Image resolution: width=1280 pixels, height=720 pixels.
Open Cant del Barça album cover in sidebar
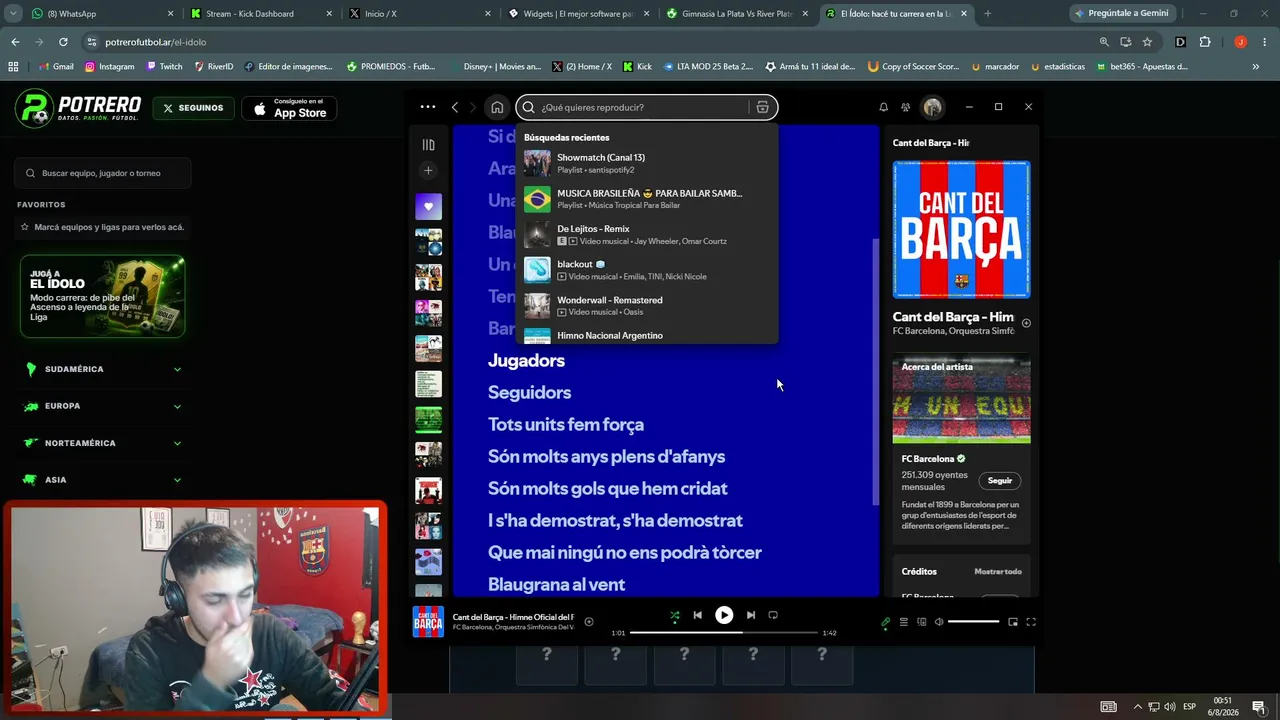click(x=961, y=230)
